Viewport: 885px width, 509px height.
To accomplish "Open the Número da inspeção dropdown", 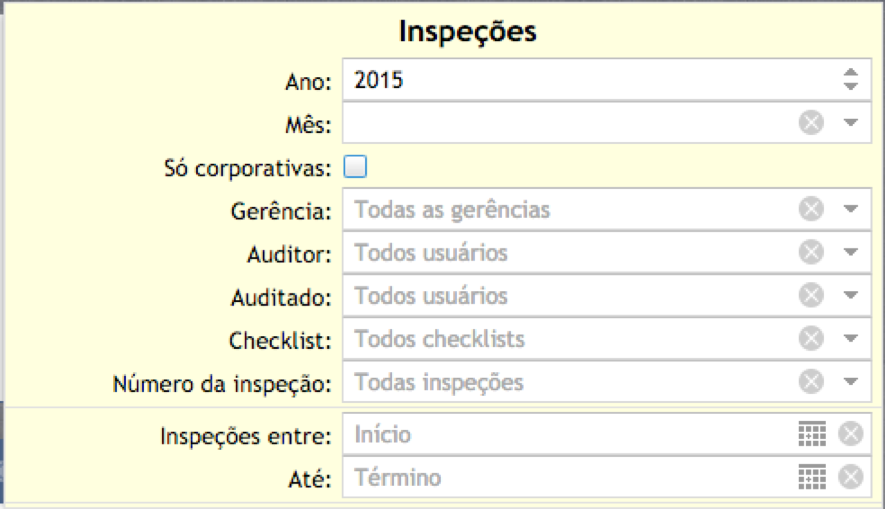I will [x=851, y=381].
